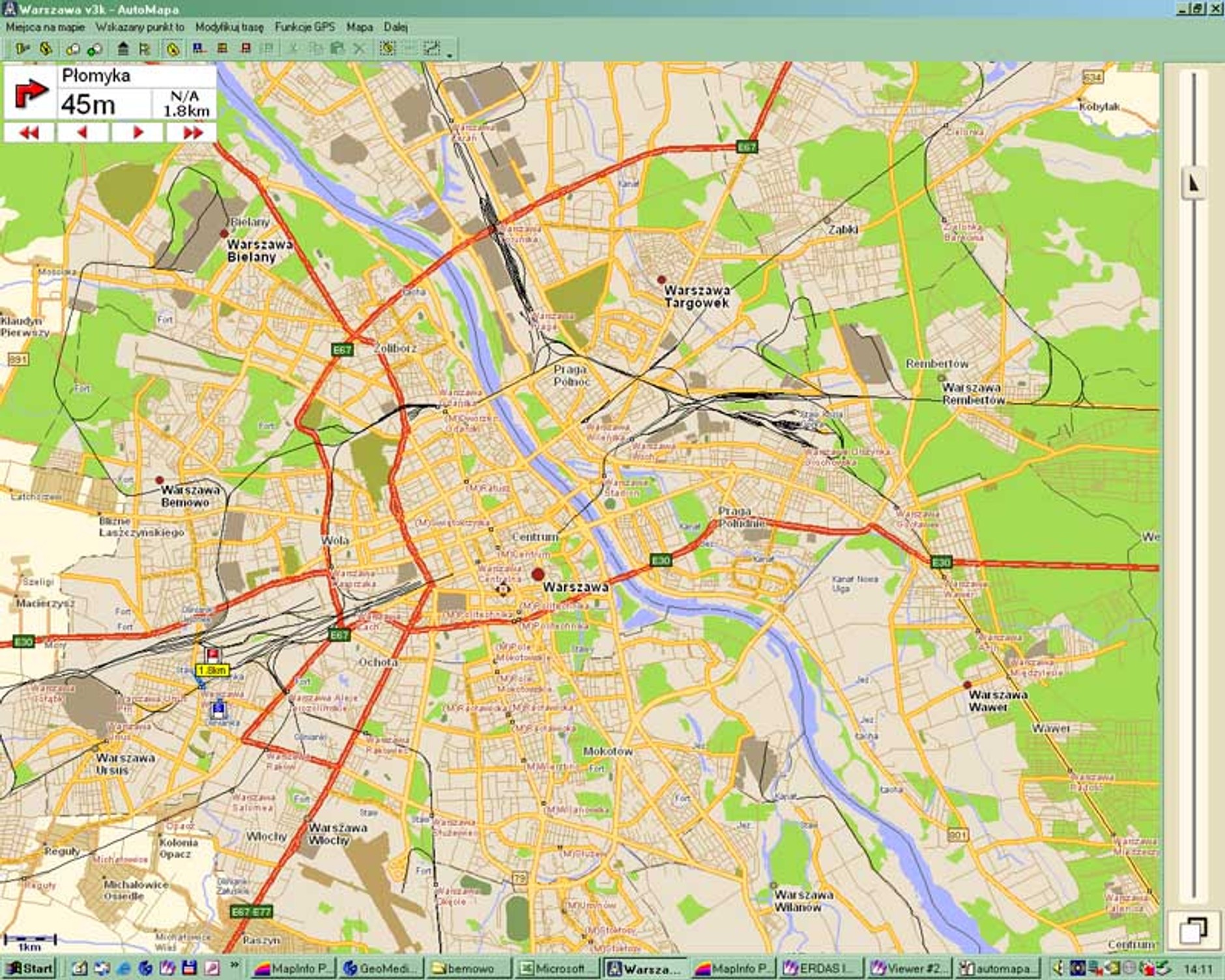
Task: Click the zoom slider handle
Action: click(1193, 184)
